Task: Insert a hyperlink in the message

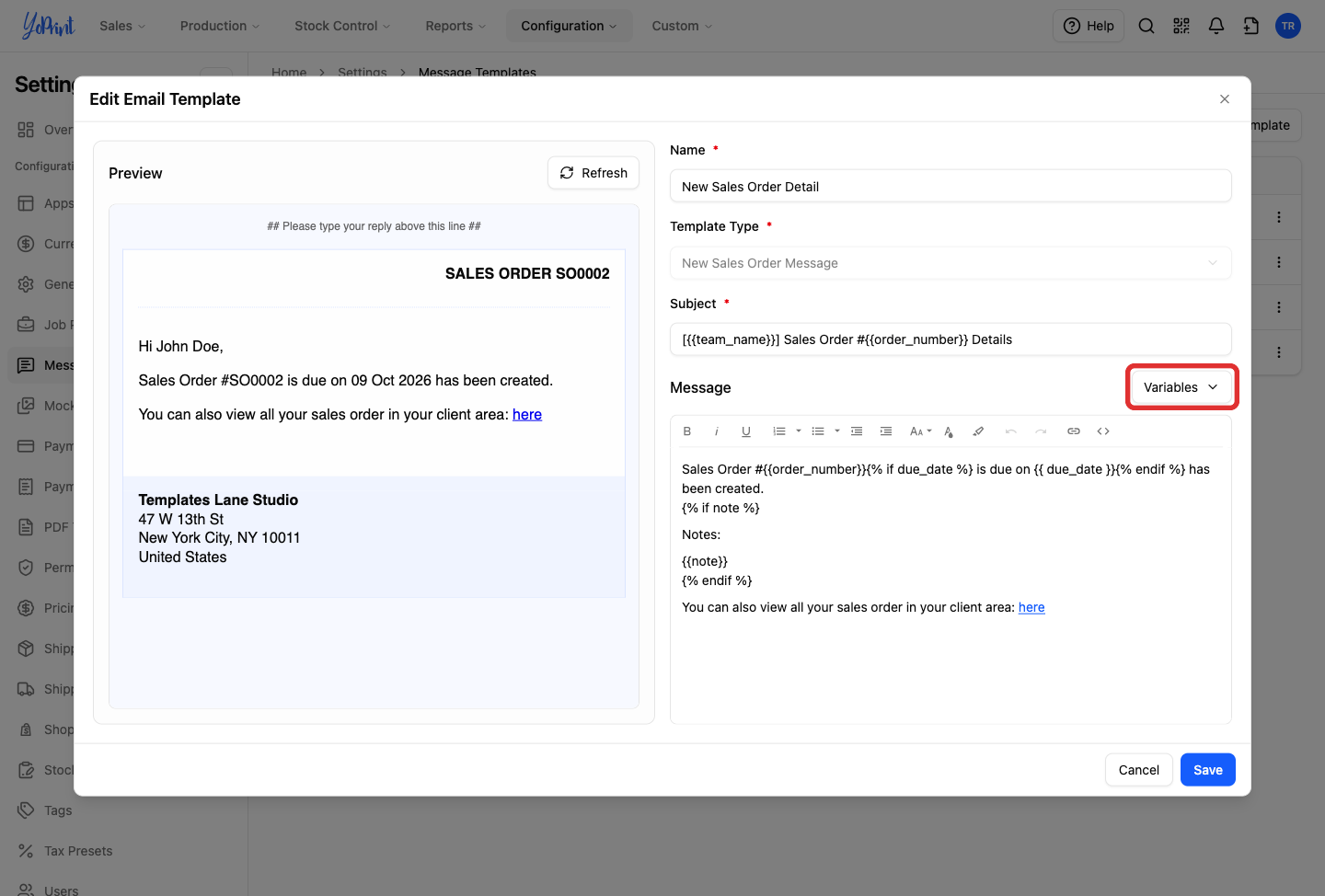Action: [x=1074, y=431]
